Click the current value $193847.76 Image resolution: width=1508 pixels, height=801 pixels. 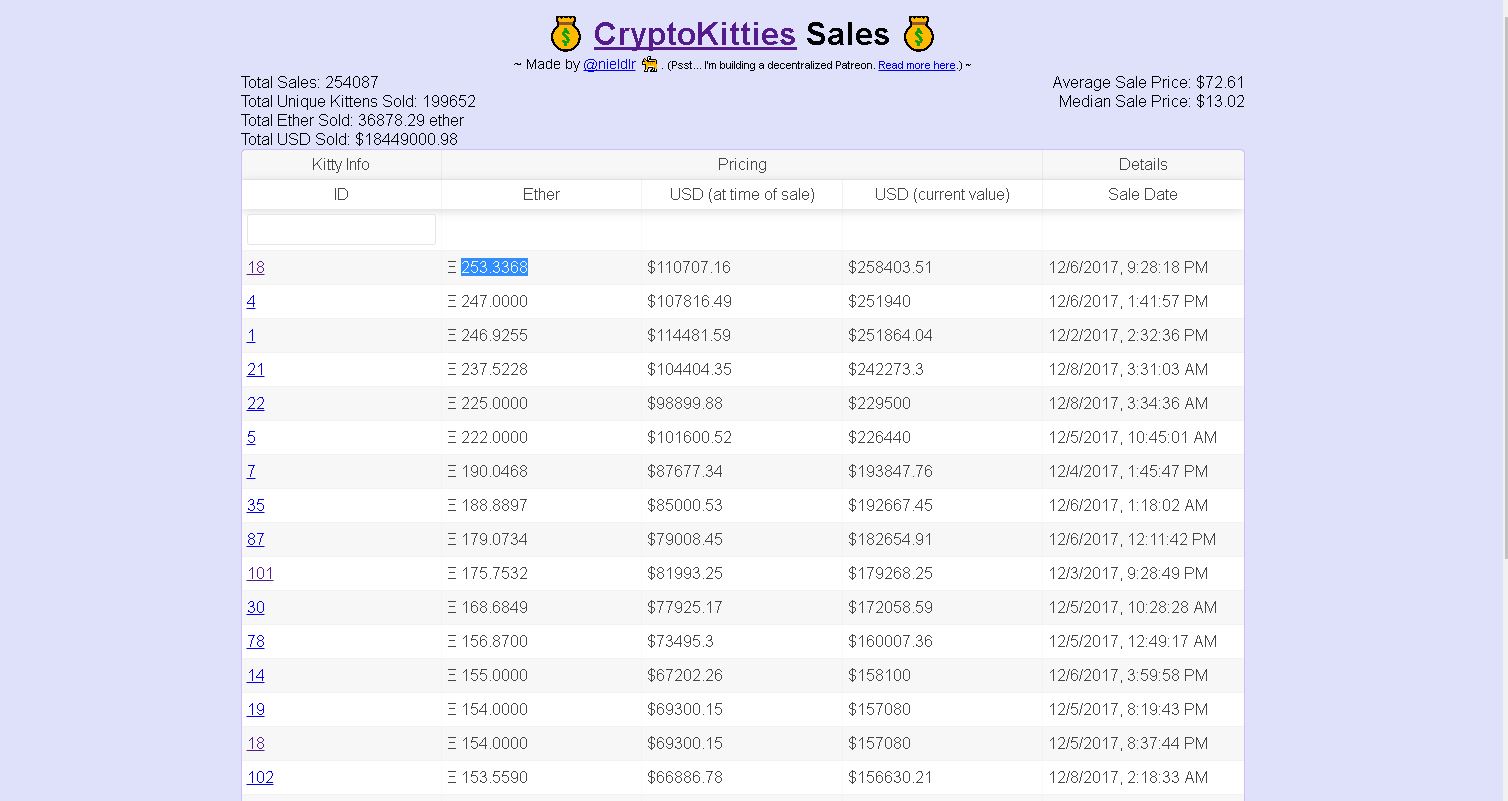click(x=890, y=471)
